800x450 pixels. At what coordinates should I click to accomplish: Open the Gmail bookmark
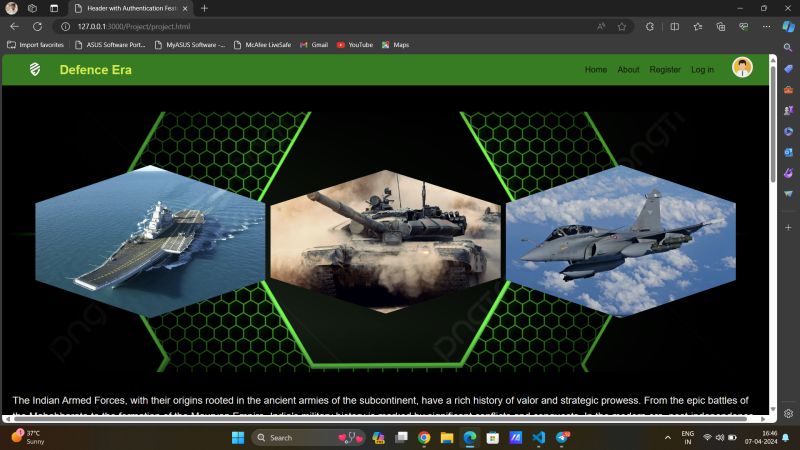coord(314,45)
